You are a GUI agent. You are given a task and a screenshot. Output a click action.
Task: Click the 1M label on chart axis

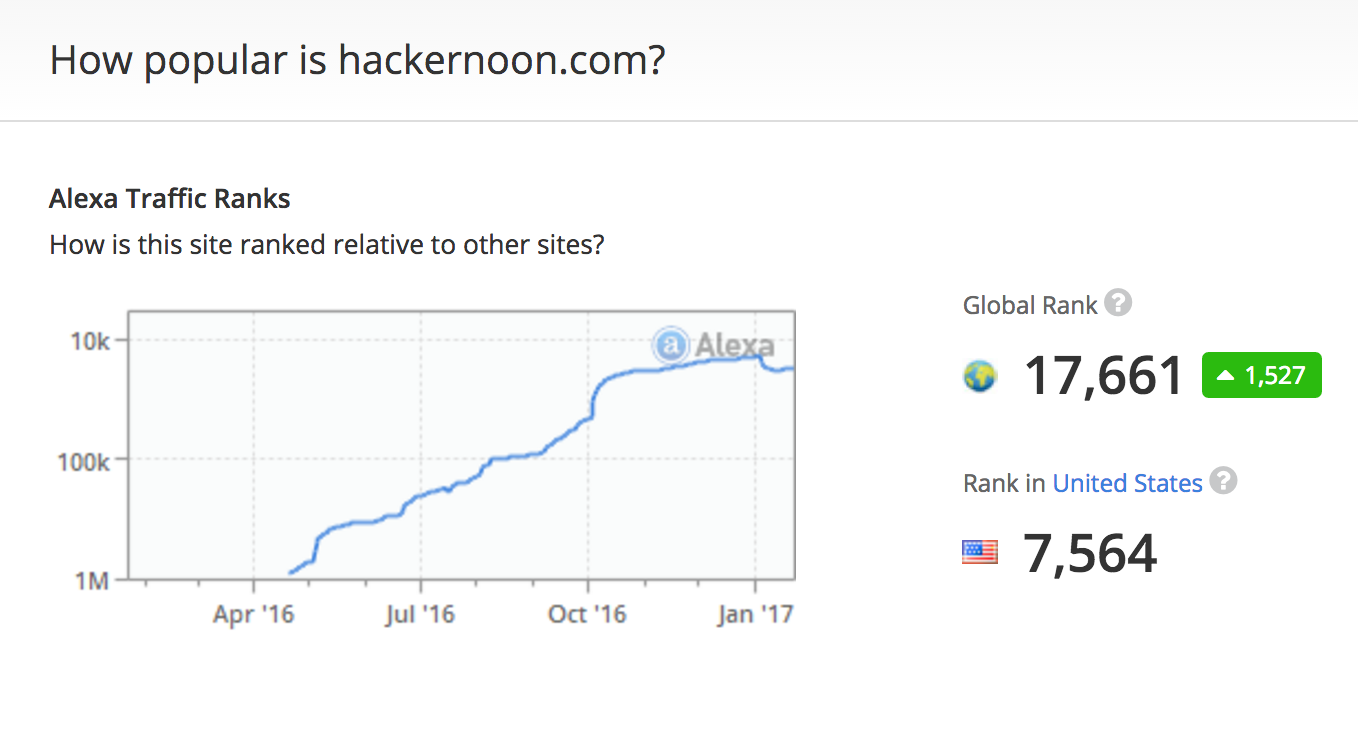click(x=92, y=580)
